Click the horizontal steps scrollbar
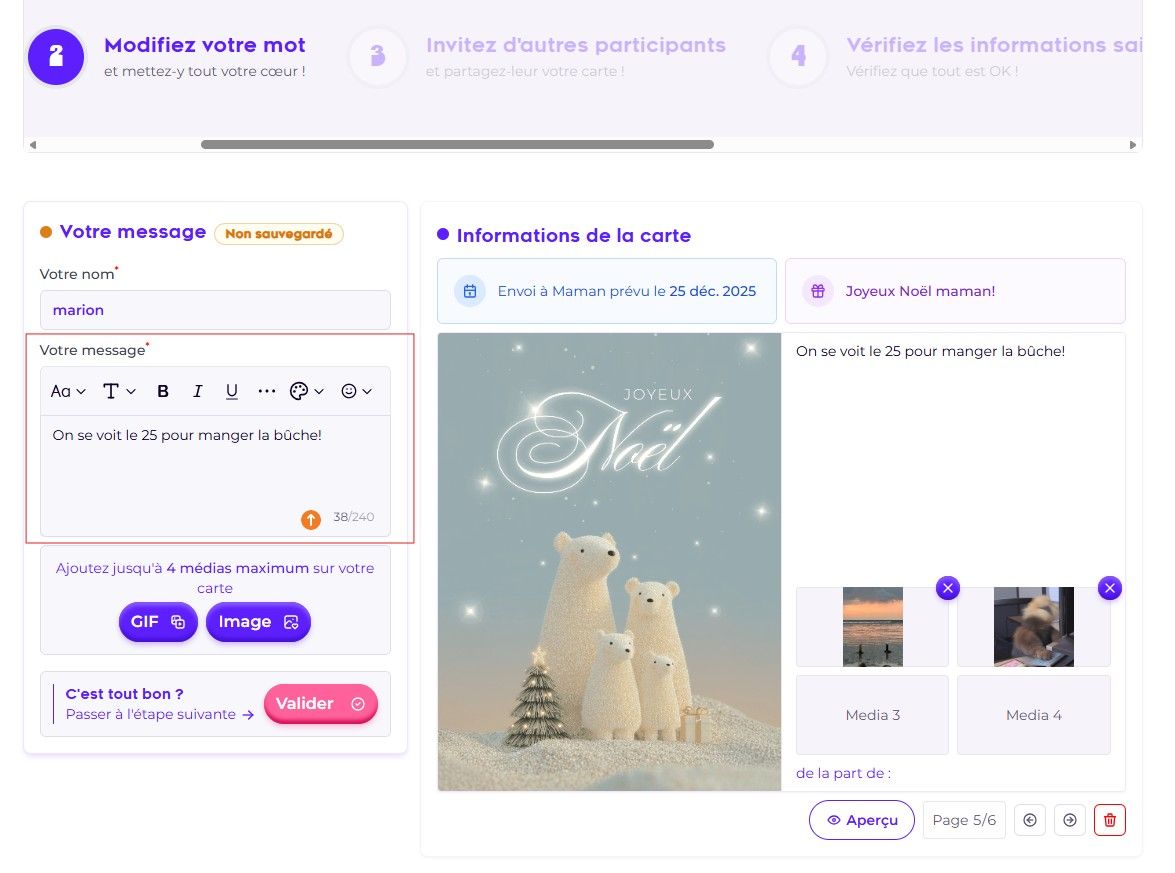This screenshot has width=1175, height=873. 457,145
